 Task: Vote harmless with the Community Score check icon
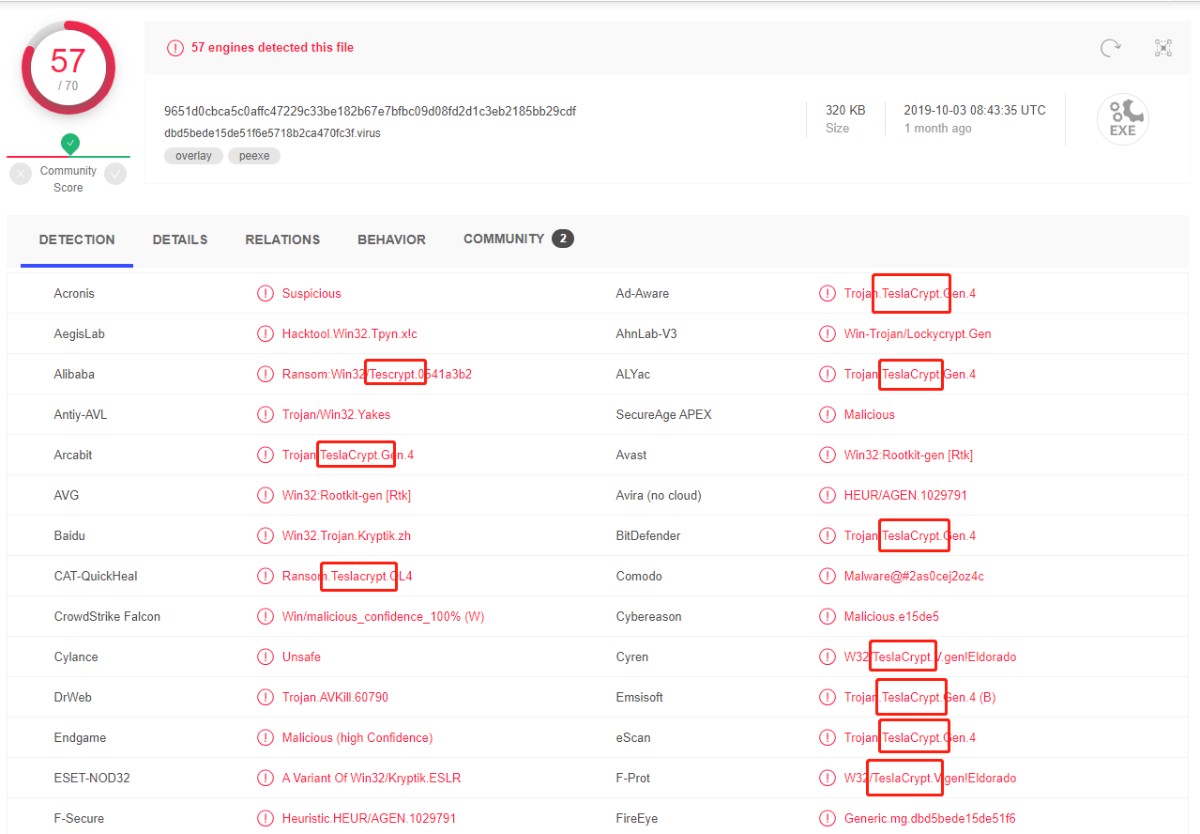(x=116, y=174)
